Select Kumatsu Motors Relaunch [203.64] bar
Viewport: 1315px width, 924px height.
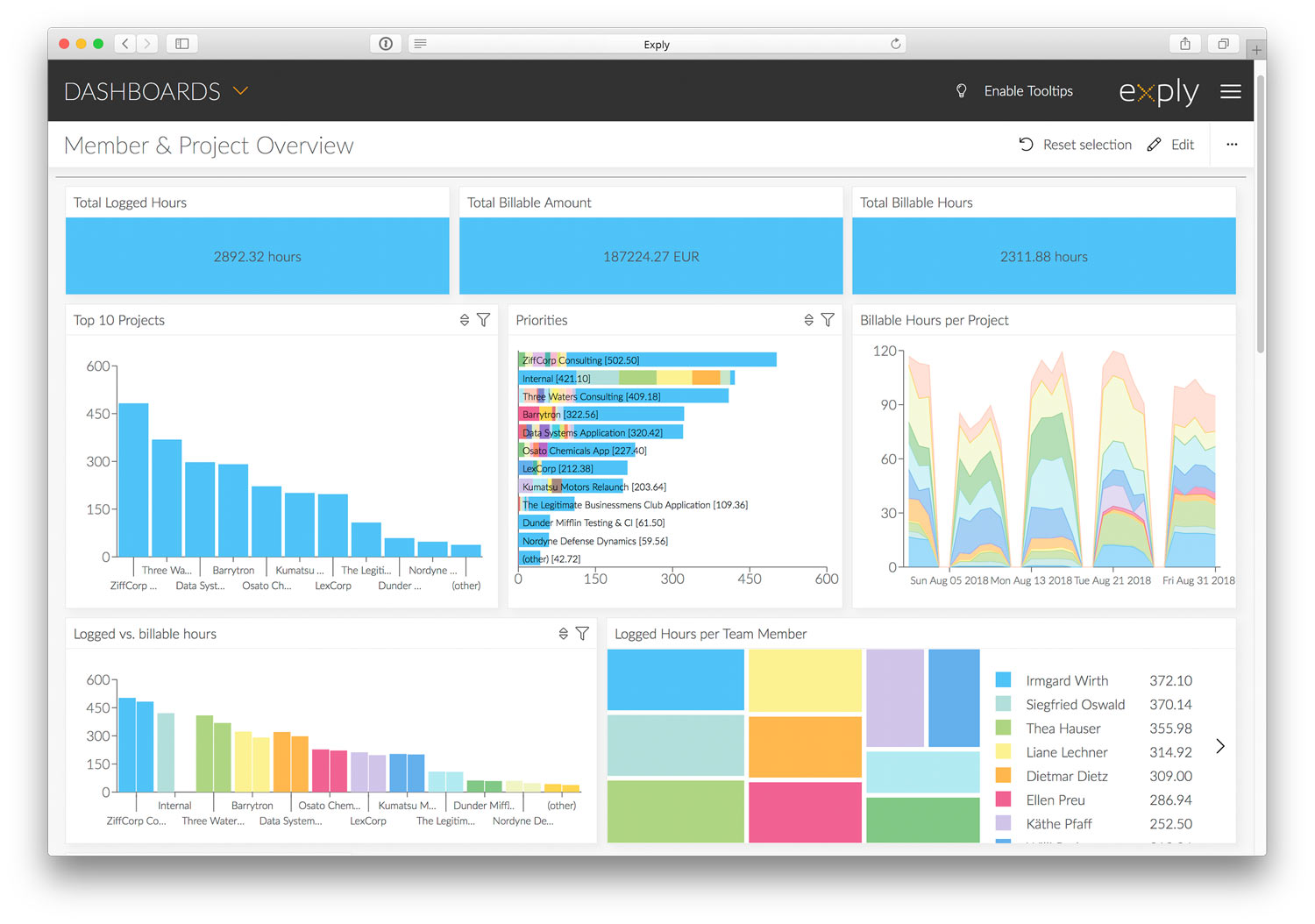point(571,487)
